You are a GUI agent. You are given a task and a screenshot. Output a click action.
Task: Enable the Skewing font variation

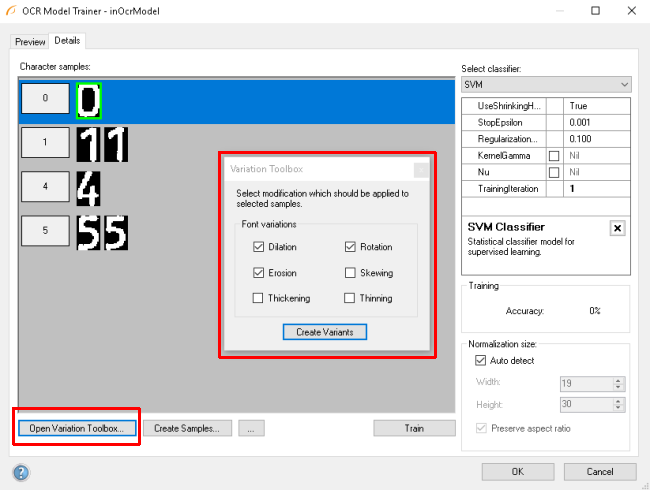click(350, 273)
